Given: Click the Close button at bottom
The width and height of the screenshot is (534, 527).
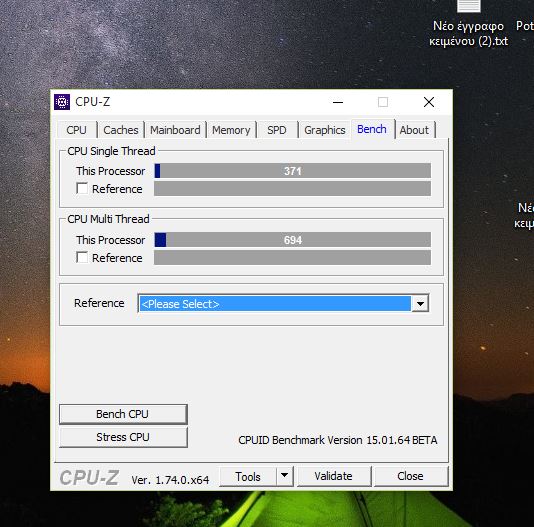Looking at the screenshot, I should (411, 476).
